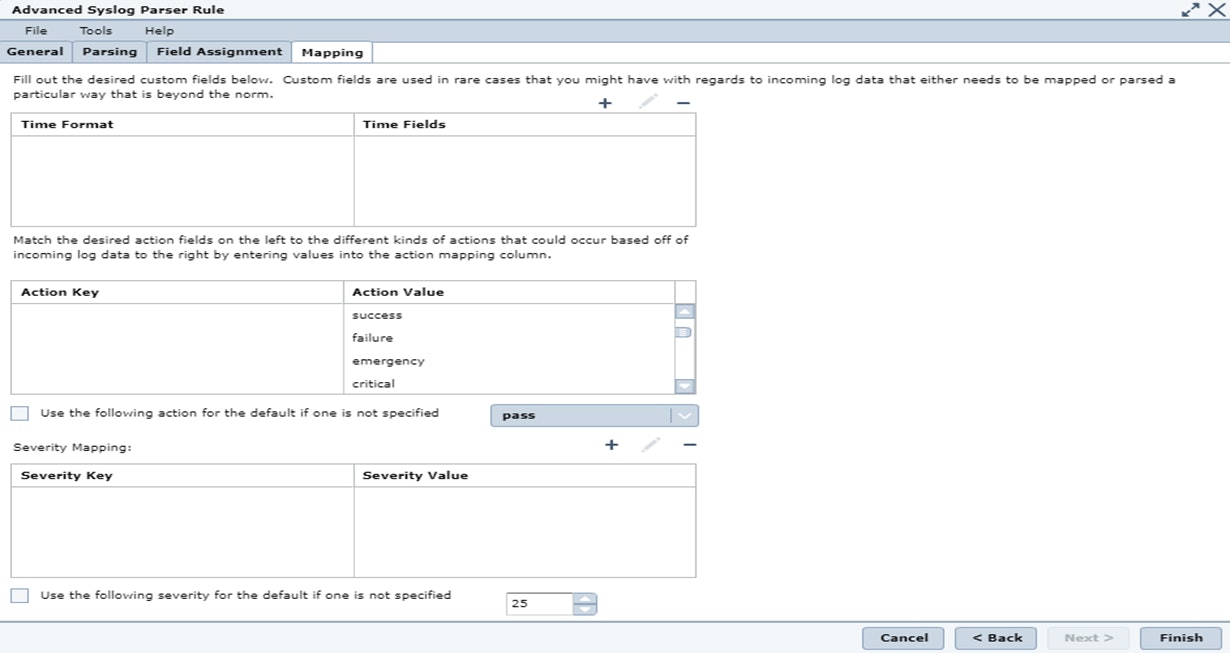Open the Tools menu

tap(96, 31)
